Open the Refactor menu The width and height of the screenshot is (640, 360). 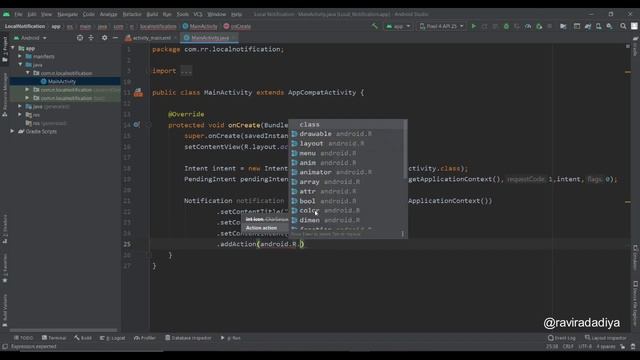[x=132, y=14]
